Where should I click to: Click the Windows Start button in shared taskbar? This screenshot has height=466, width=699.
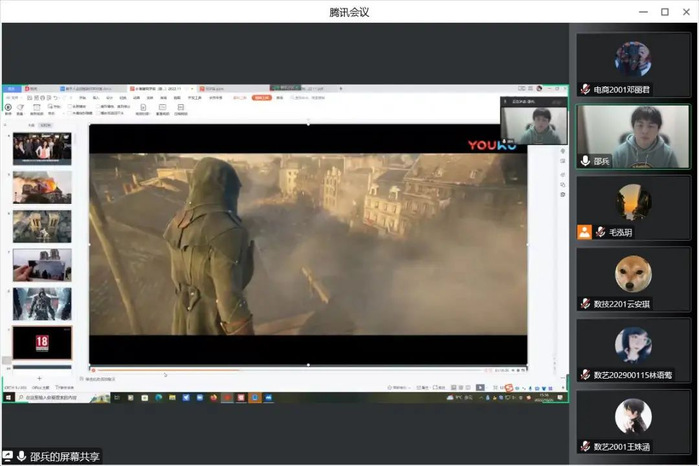pyautogui.click(x=7, y=397)
